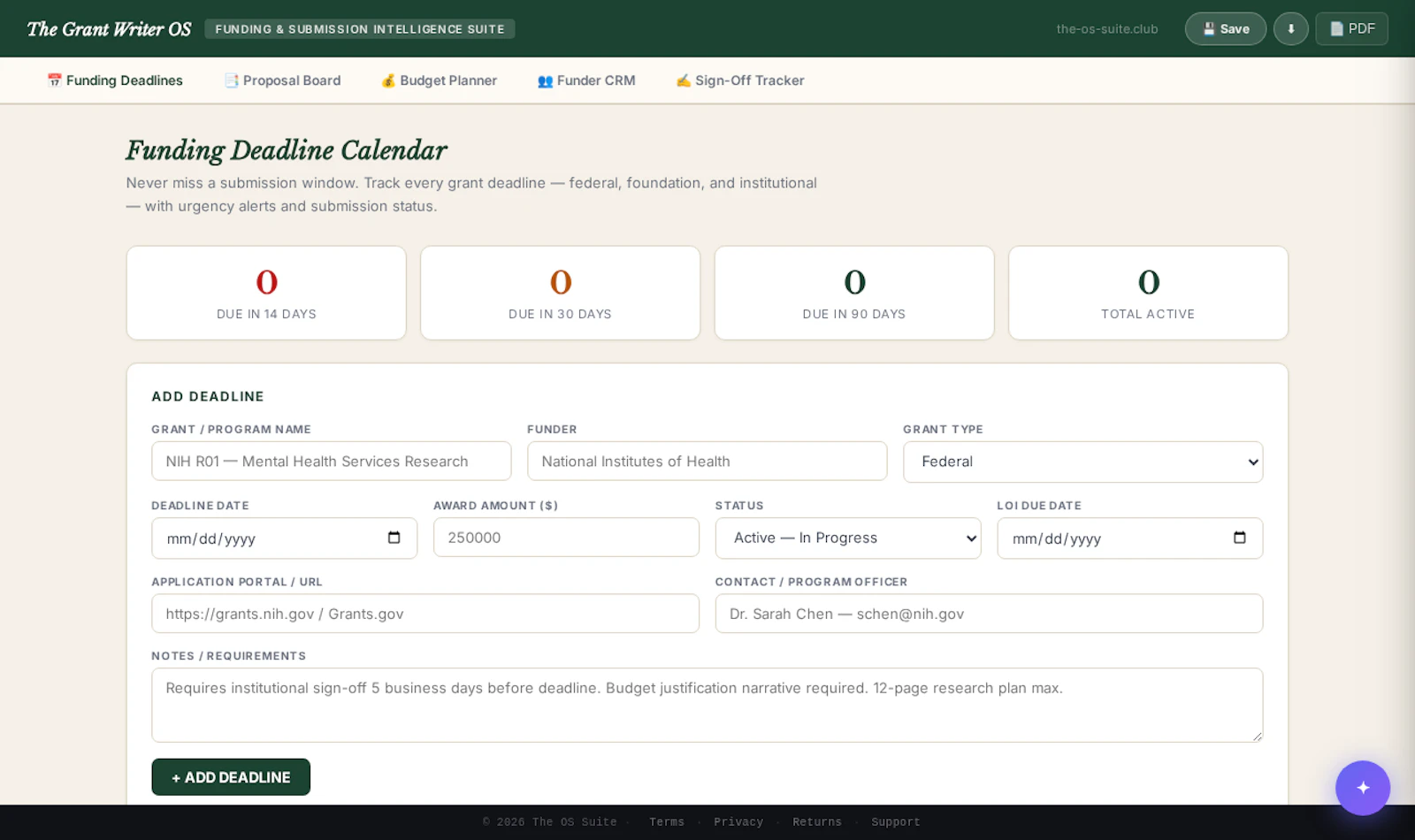The image size is (1415, 840).
Task: Click the + ADD DEADLINE button
Action: [231, 777]
